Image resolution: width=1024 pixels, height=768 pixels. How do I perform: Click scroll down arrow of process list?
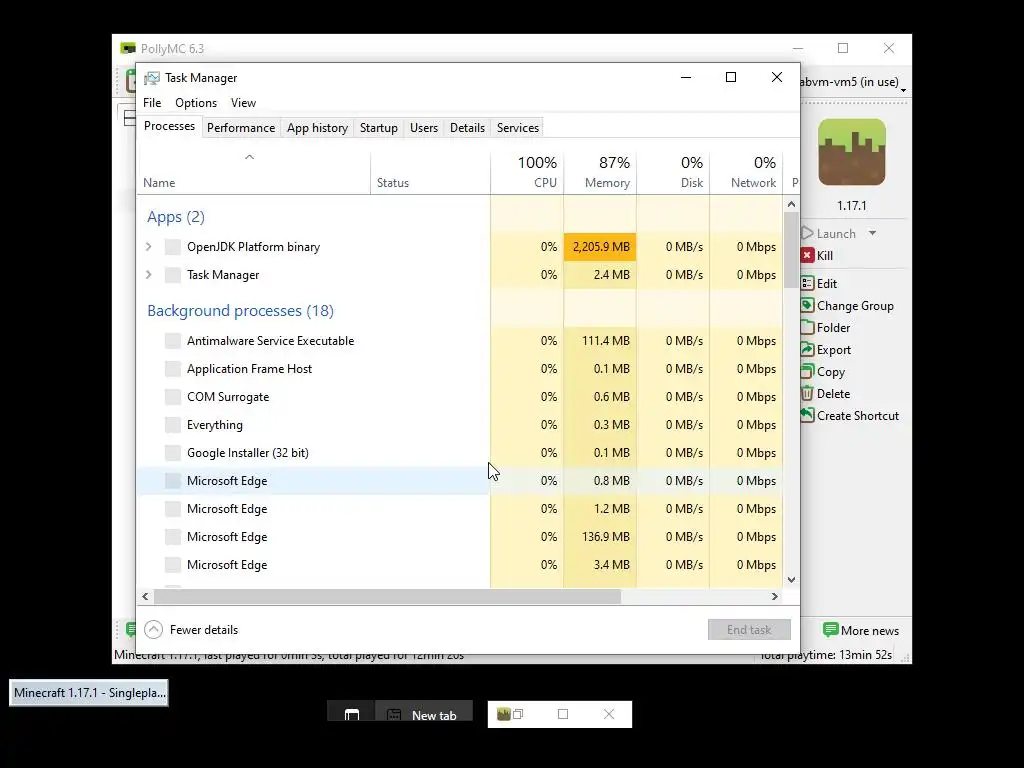pos(792,580)
